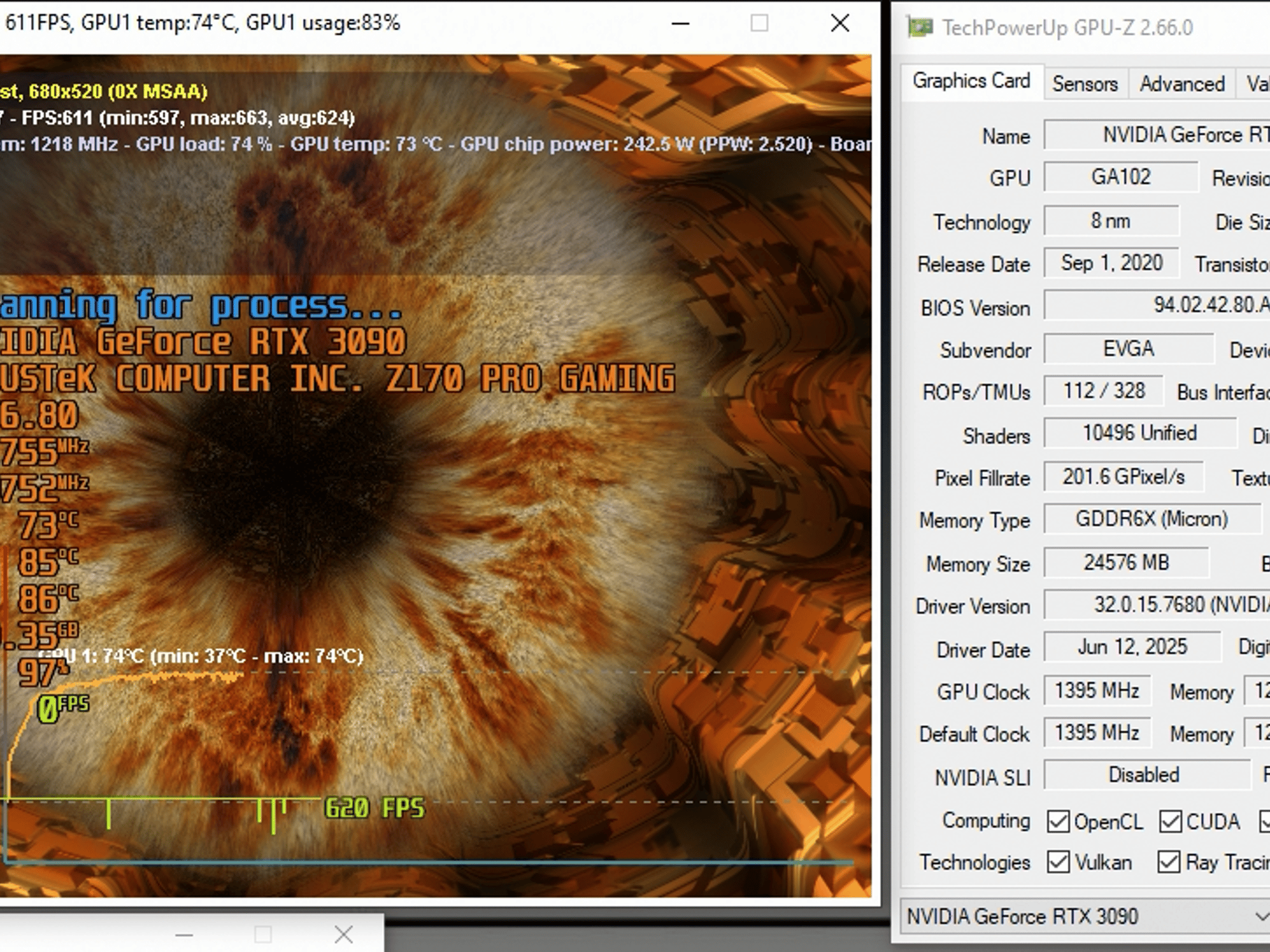Click the GPU field showing GA102
This screenshot has width=1270, height=952.
click(x=1121, y=178)
